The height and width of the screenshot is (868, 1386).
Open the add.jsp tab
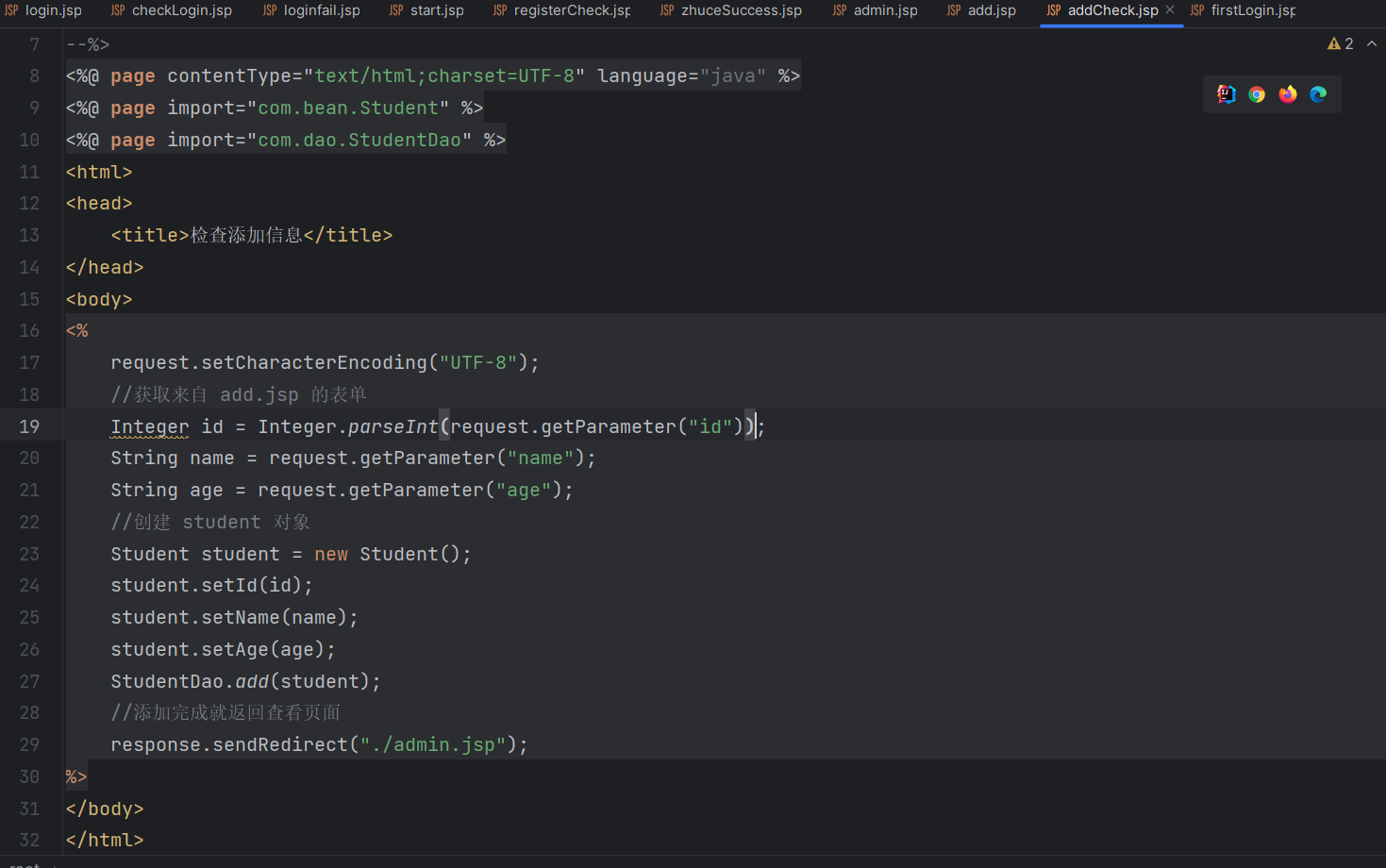coord(980,10)
